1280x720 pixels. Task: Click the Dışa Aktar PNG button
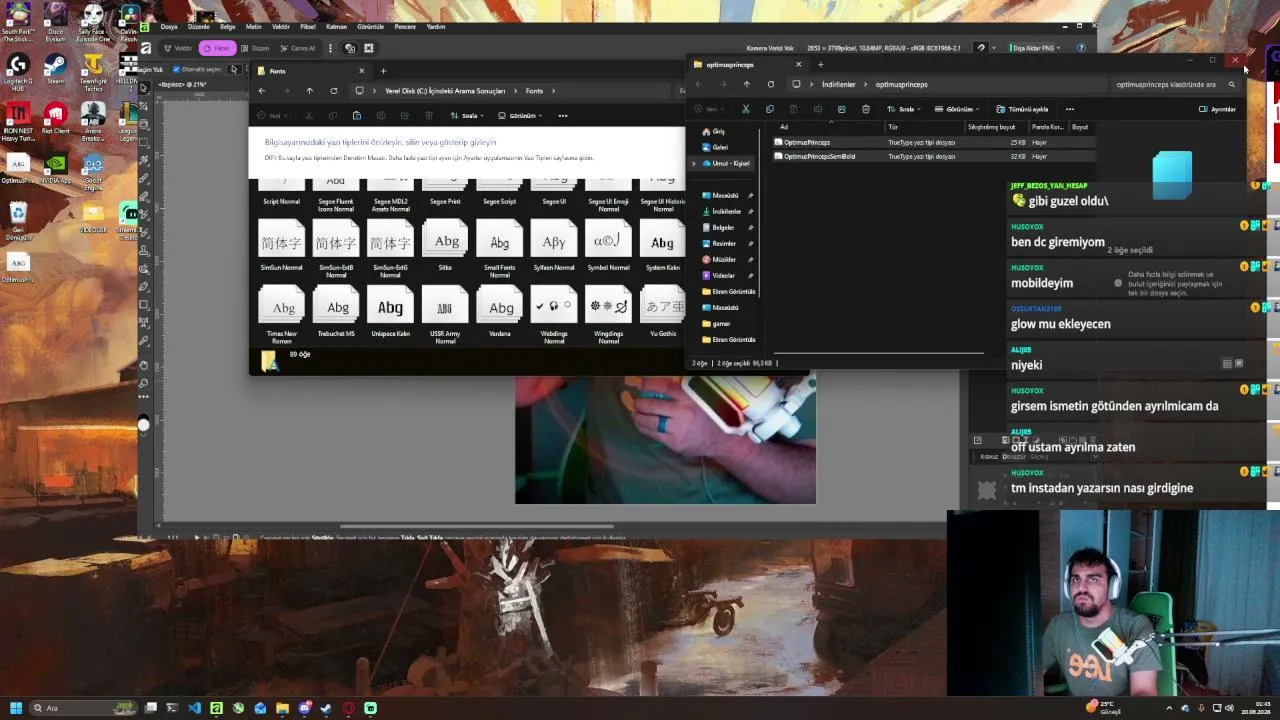click(x=1036, y=48)
